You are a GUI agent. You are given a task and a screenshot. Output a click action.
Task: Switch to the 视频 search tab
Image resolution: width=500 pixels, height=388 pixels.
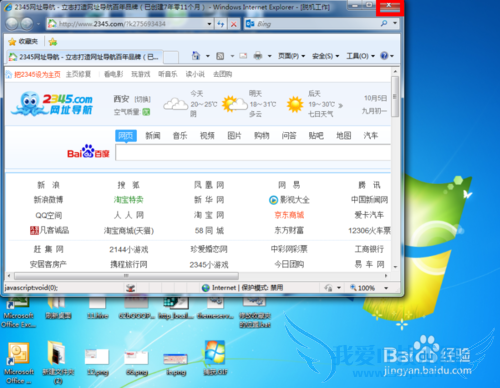207,135
